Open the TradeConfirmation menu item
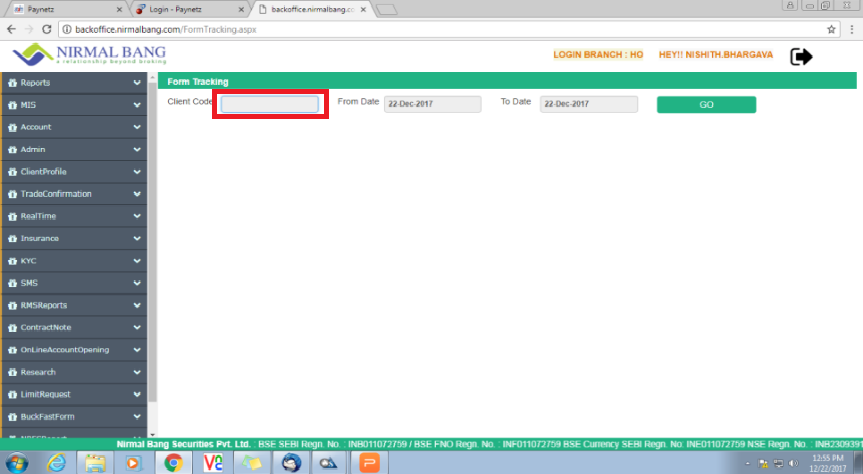The height and width of the screenshot is (474, 863). click(x=74, y=194)
